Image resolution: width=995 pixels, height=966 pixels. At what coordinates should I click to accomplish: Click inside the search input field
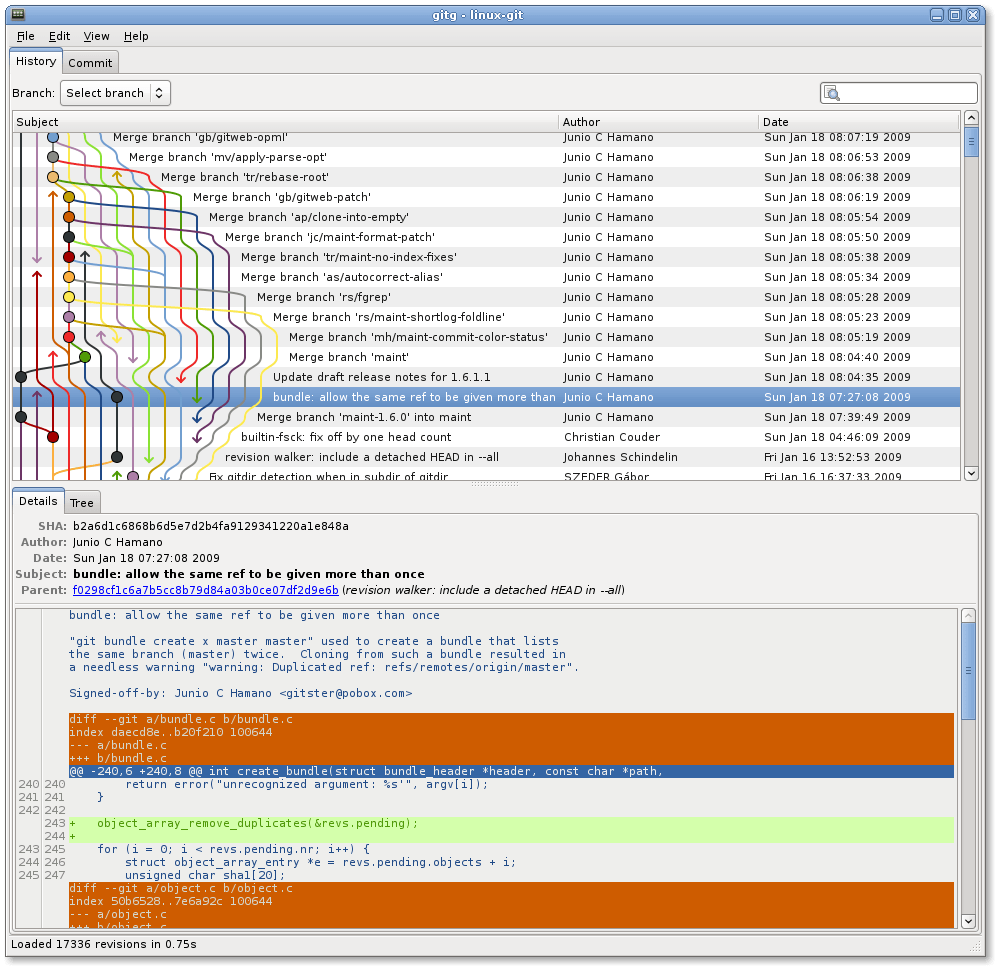tap(908, 93)
